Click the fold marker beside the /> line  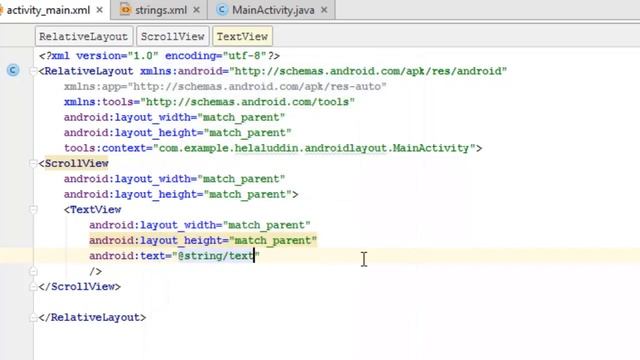click(x=33, y=271)
